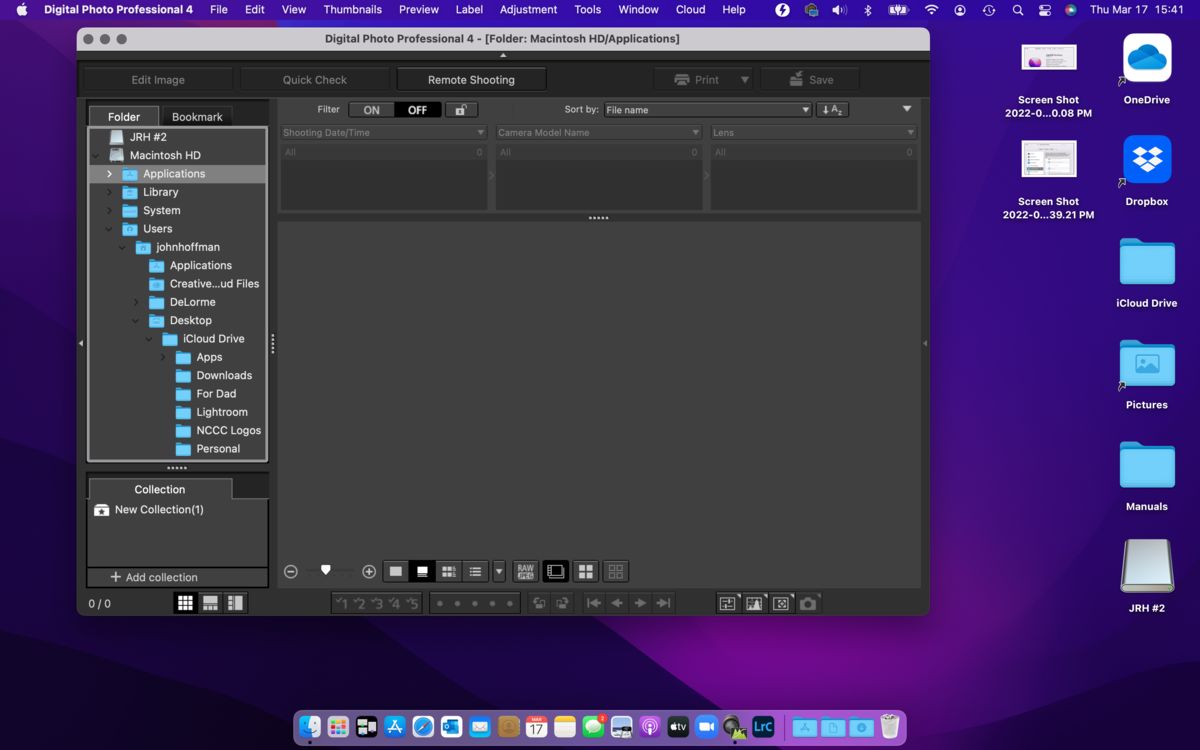This screenshot has width=1200, height=750.
Task: Click the zoom-out minus thumbnail size icon
Action: click(291, 572)
